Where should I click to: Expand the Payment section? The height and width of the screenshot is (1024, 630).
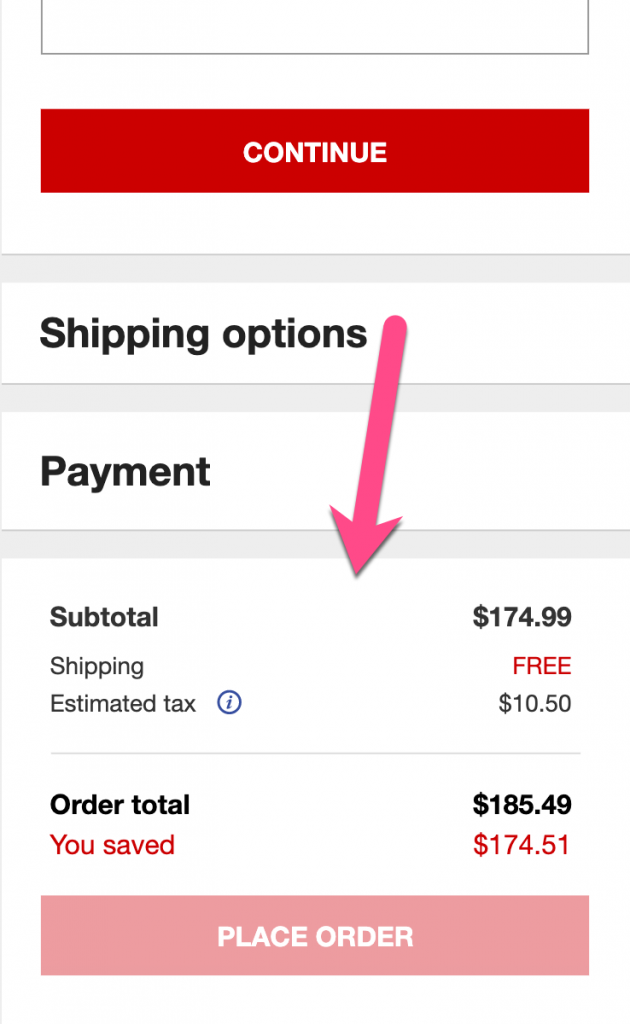point(125,471)
